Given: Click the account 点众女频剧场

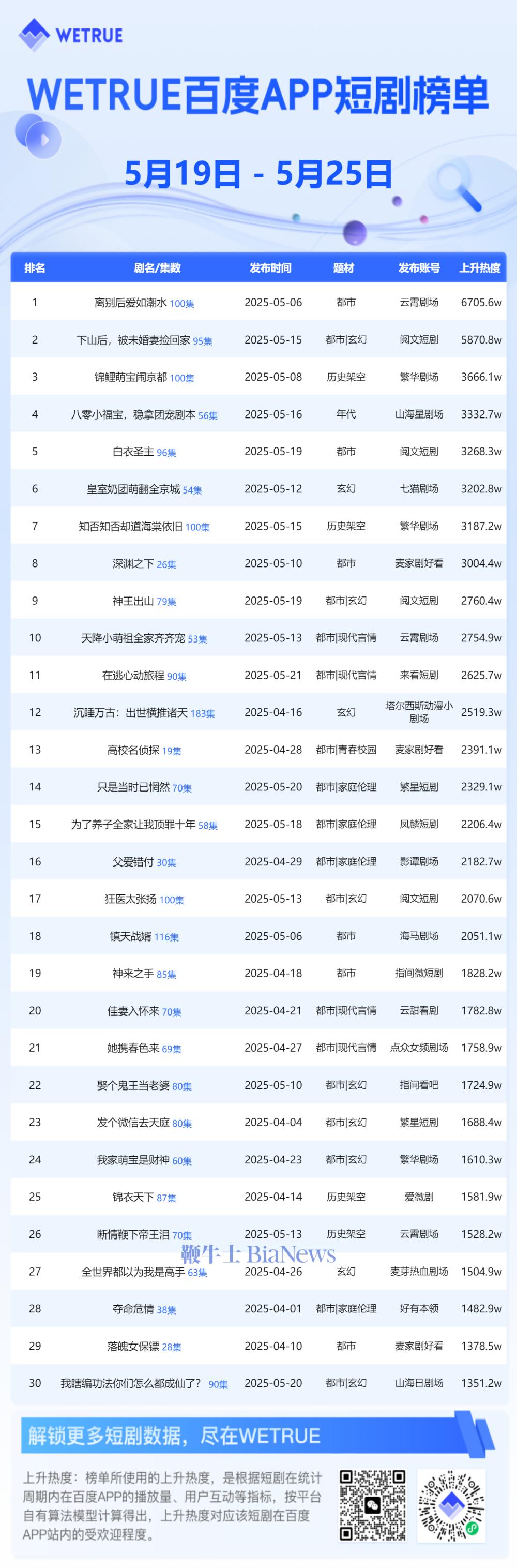Looking at the screenshot, I should 419,1048.
